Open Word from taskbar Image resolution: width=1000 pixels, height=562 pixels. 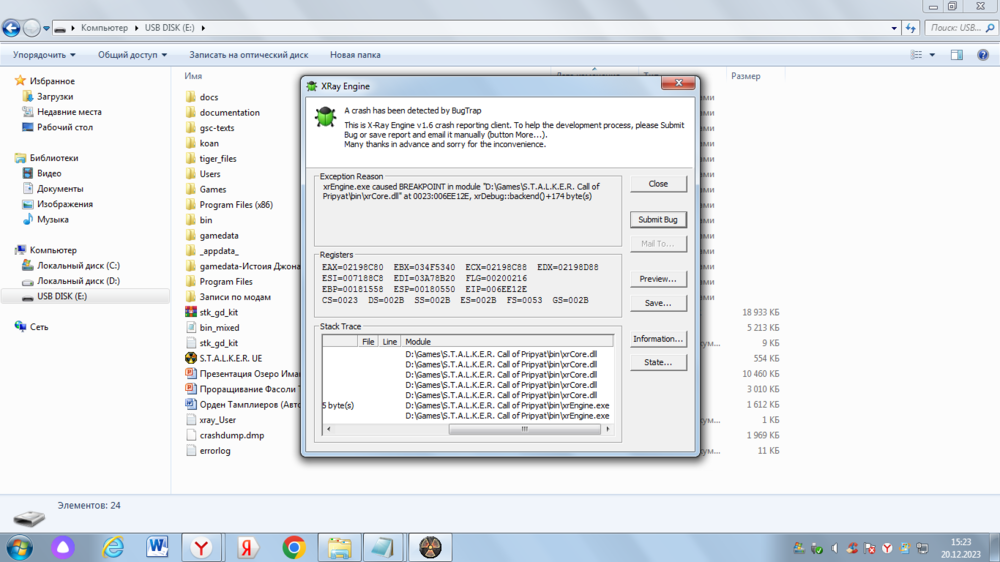(x=157, y=547)
